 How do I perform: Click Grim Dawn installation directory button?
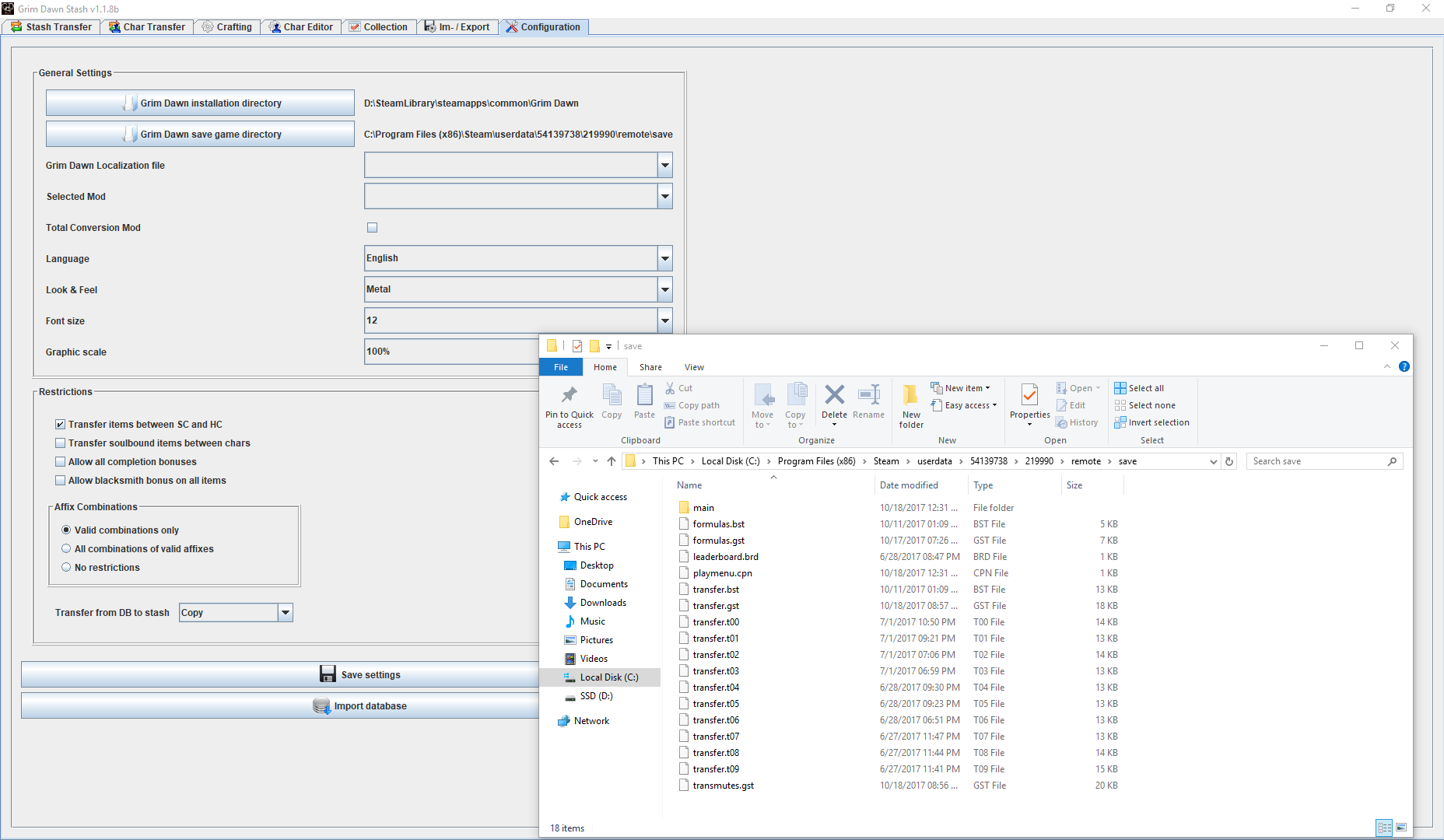(x=200, y=103)
